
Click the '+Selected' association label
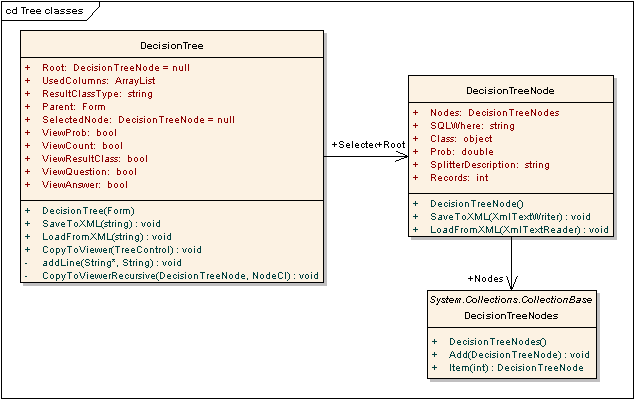pyautogui.click(x=354, y=145)
